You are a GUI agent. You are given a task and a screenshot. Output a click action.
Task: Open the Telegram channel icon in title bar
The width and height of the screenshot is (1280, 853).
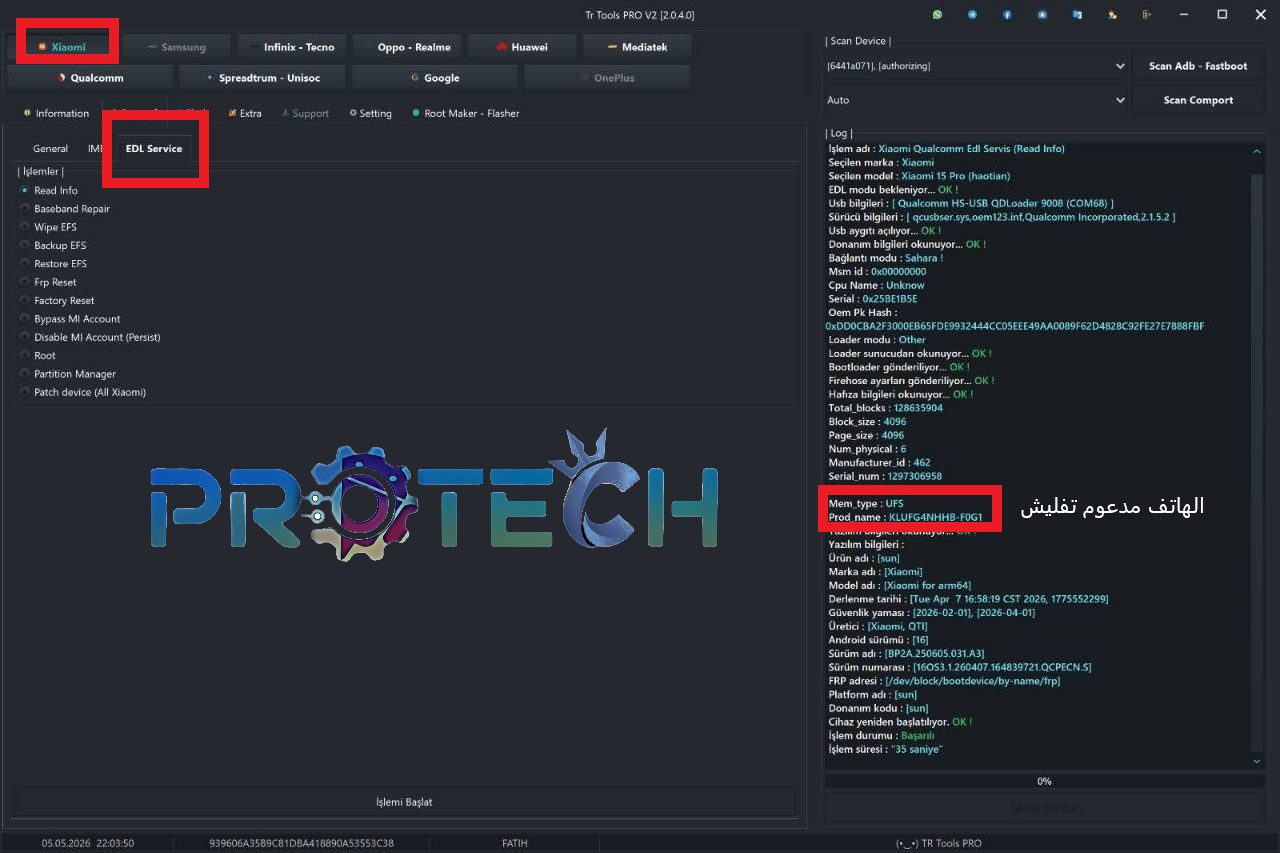(x=972, y=15)
